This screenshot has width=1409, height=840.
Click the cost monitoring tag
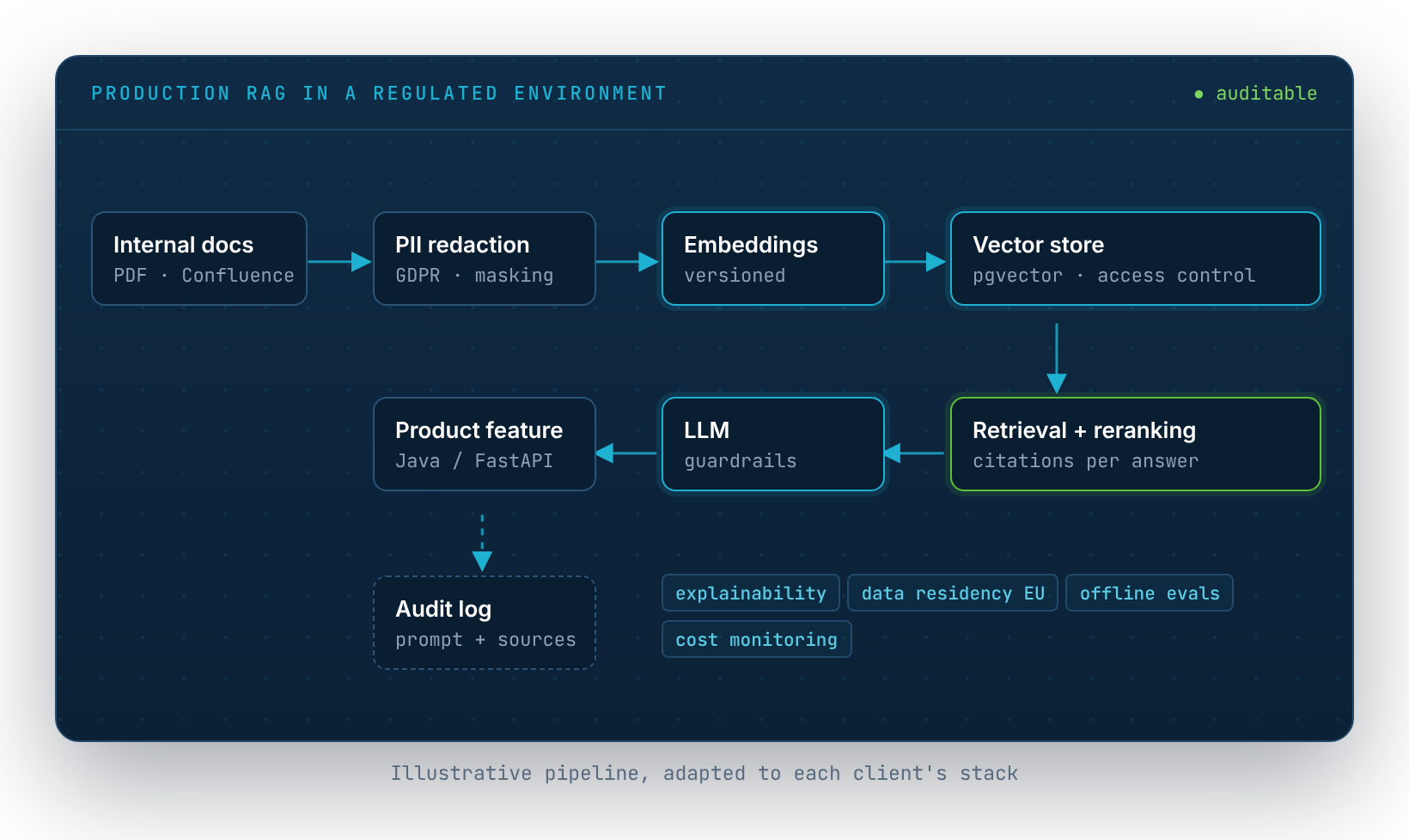tap(756, 639)
